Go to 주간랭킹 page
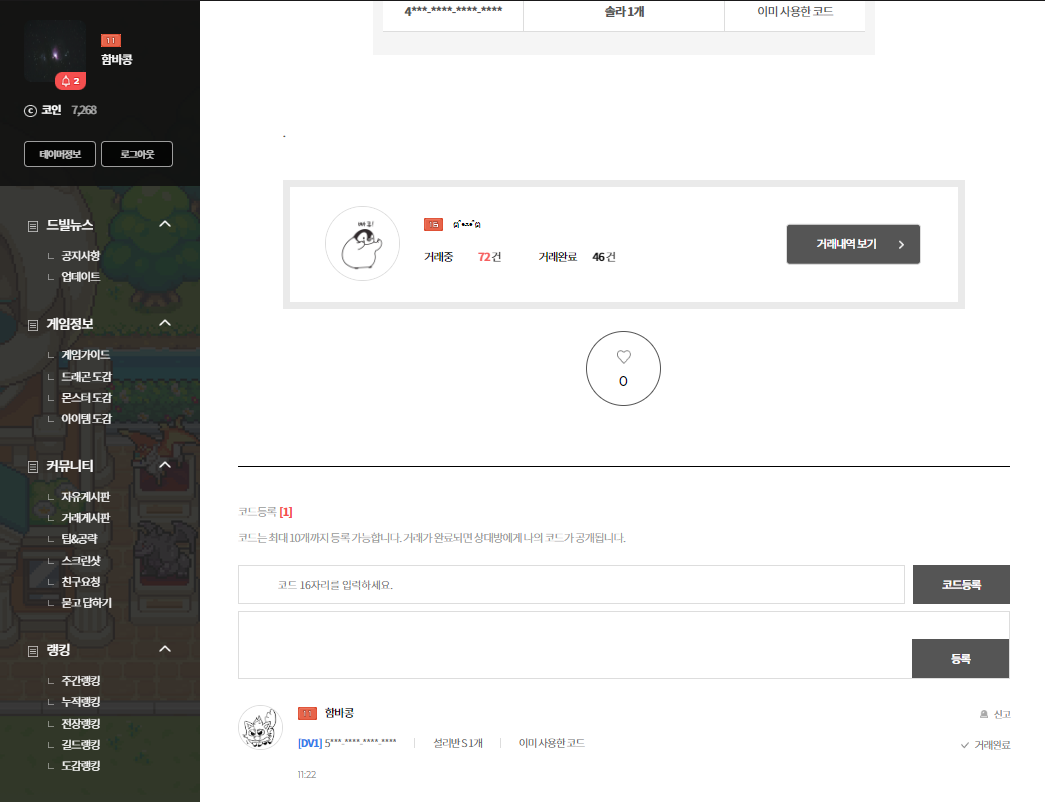This screenshot has width=1045, height=802. 80,681
